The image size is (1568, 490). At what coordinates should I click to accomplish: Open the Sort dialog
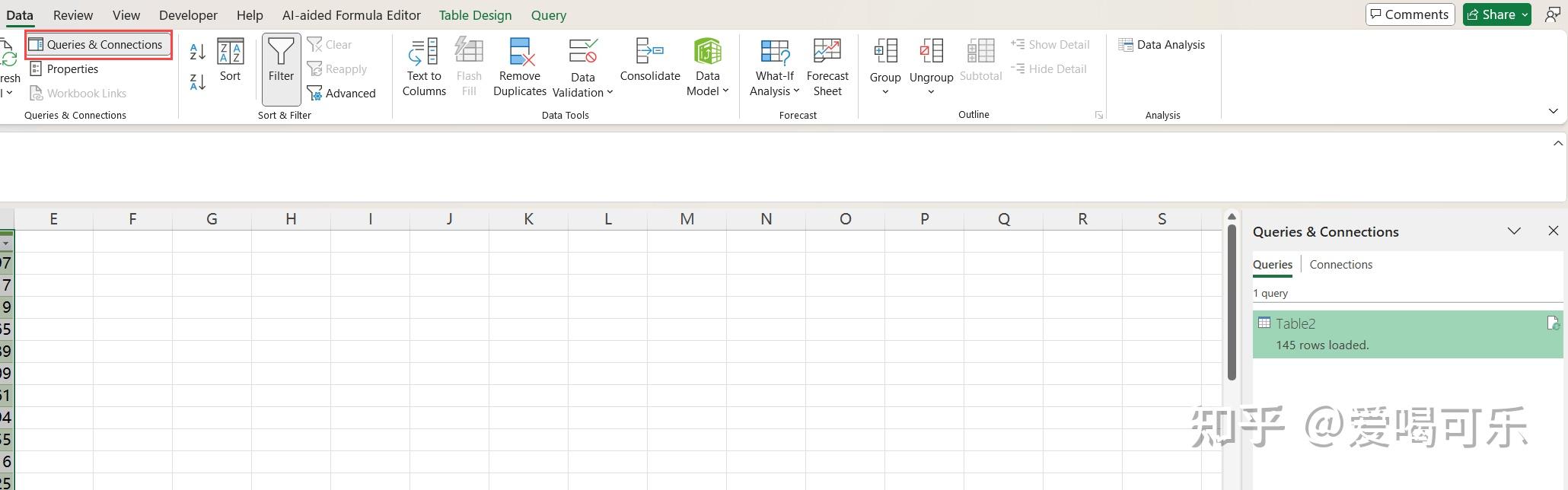tap(230, 61)
